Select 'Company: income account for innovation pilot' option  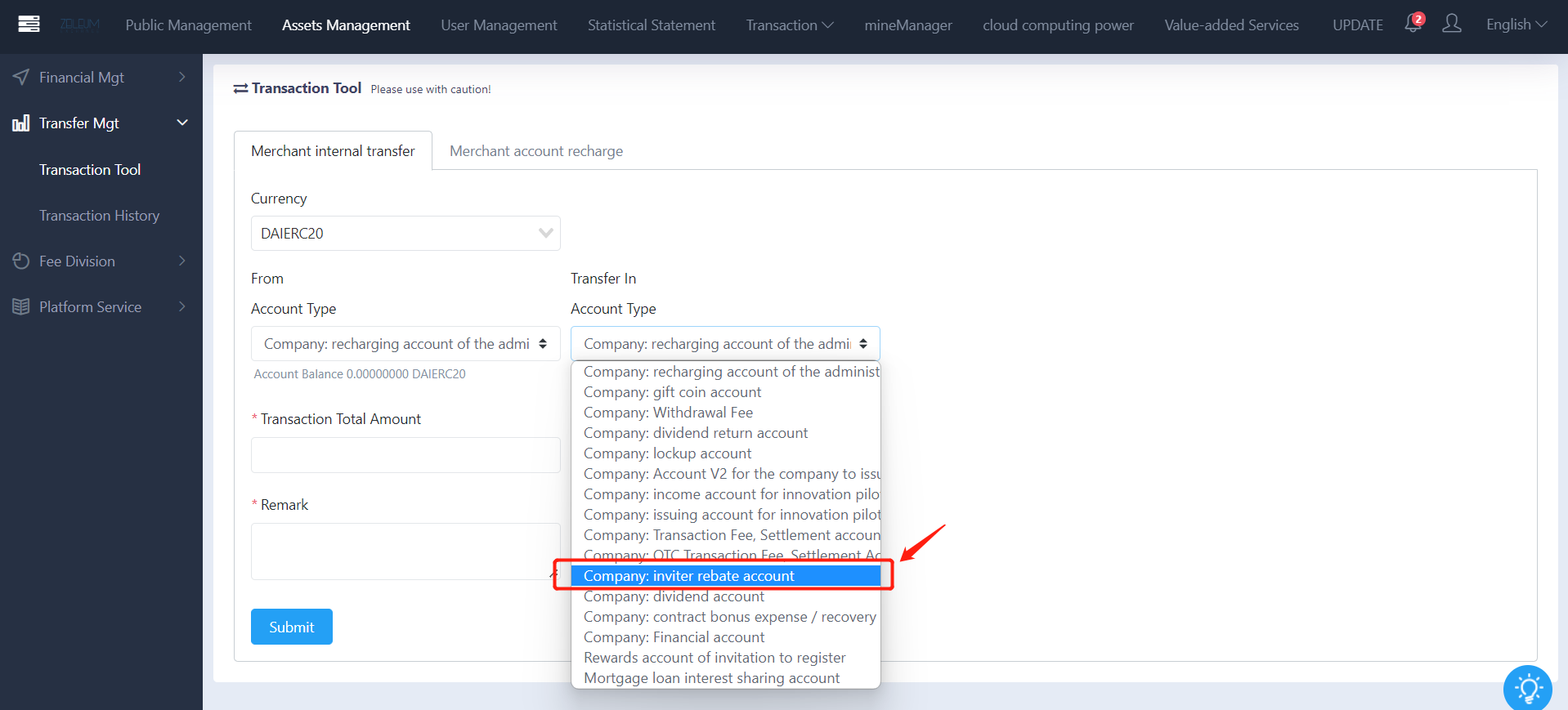(x=726, y=494)
